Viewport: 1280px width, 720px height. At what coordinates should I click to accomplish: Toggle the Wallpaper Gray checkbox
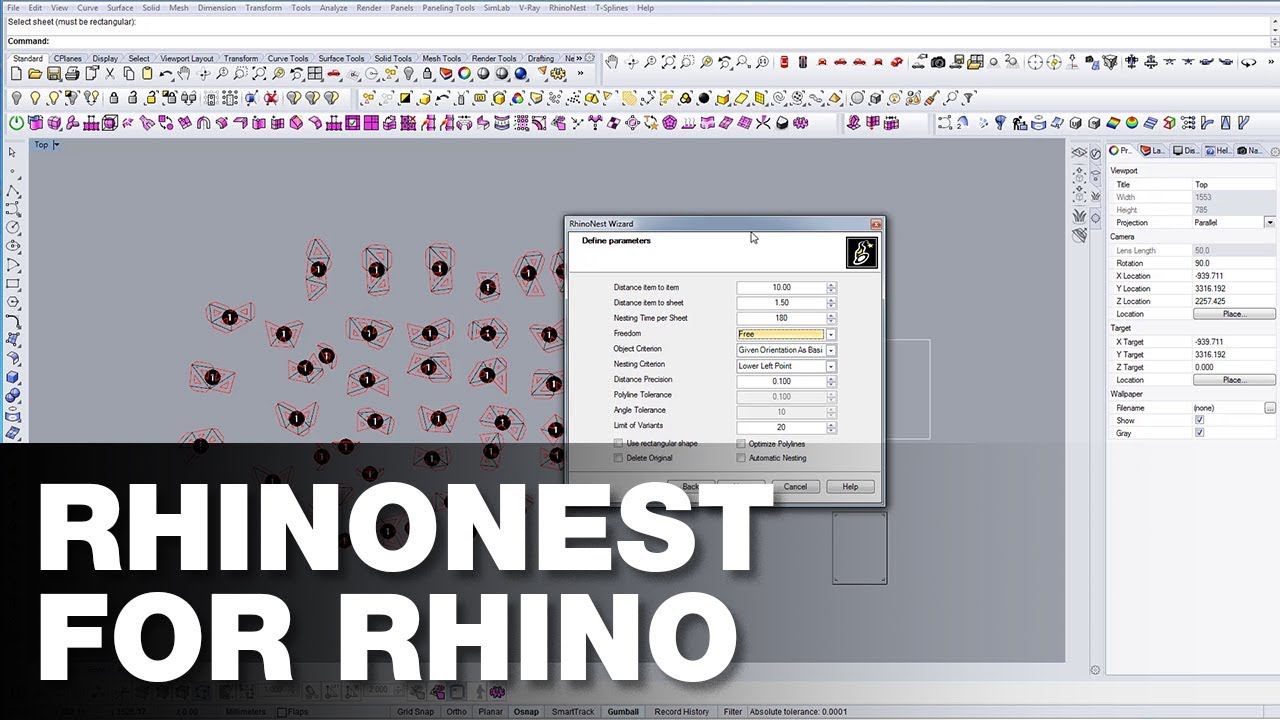pyautogui.click(x=1199, y=433)
